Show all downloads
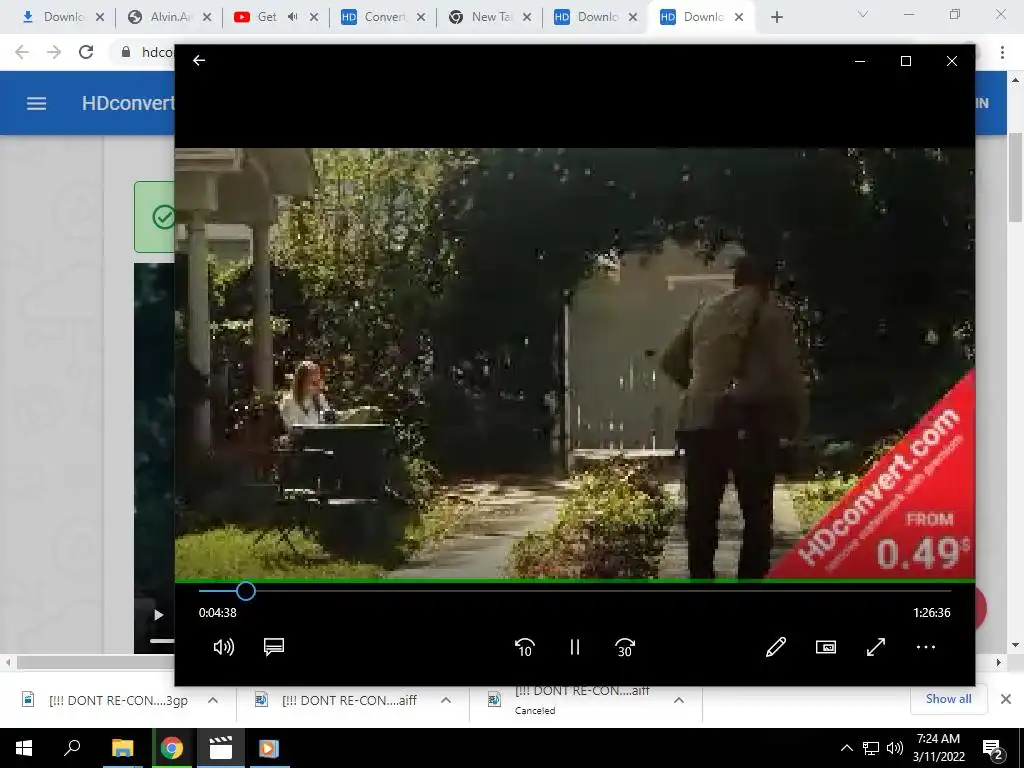Viewport: 1024px width, 768px height. [x=948, y=699]
